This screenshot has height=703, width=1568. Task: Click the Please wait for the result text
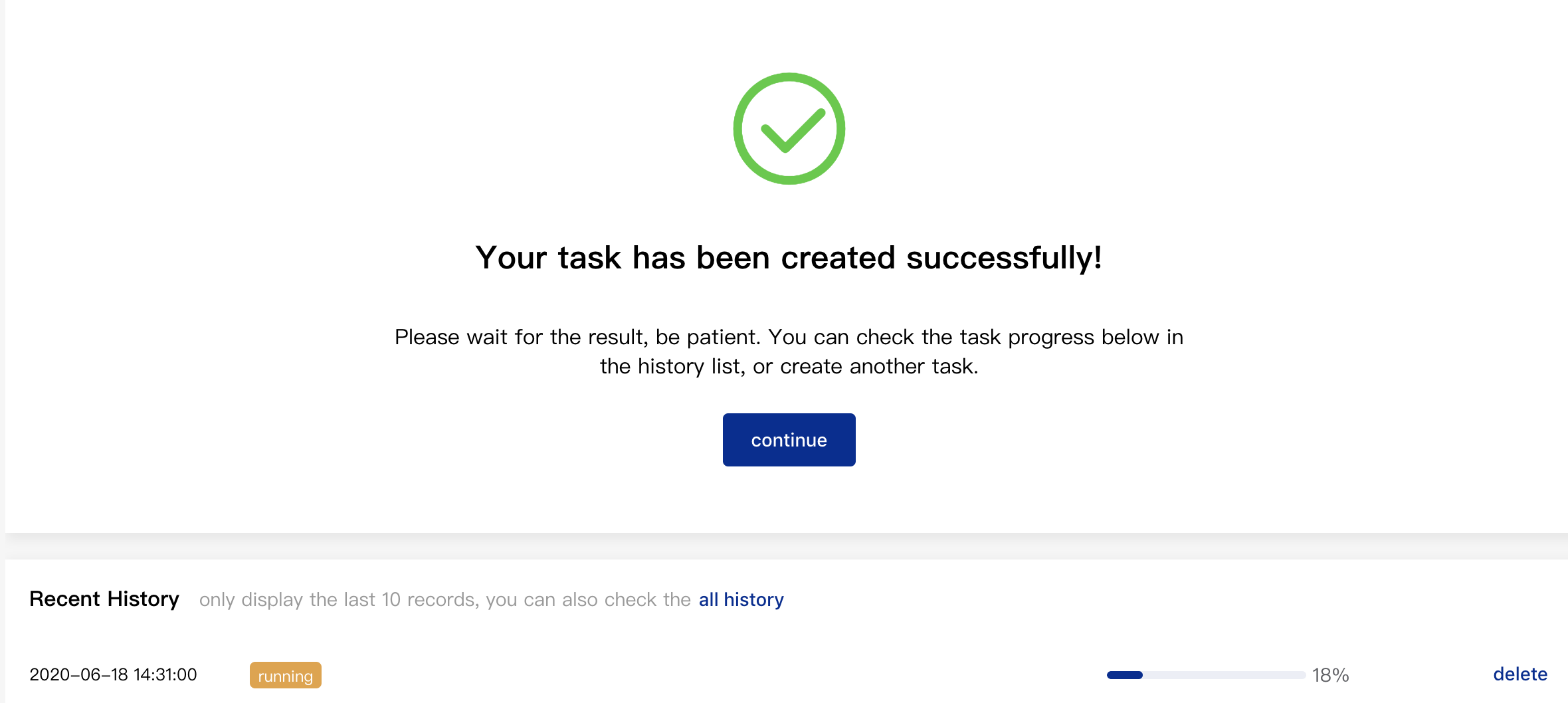pyautogui.click(x=789, y=351)
